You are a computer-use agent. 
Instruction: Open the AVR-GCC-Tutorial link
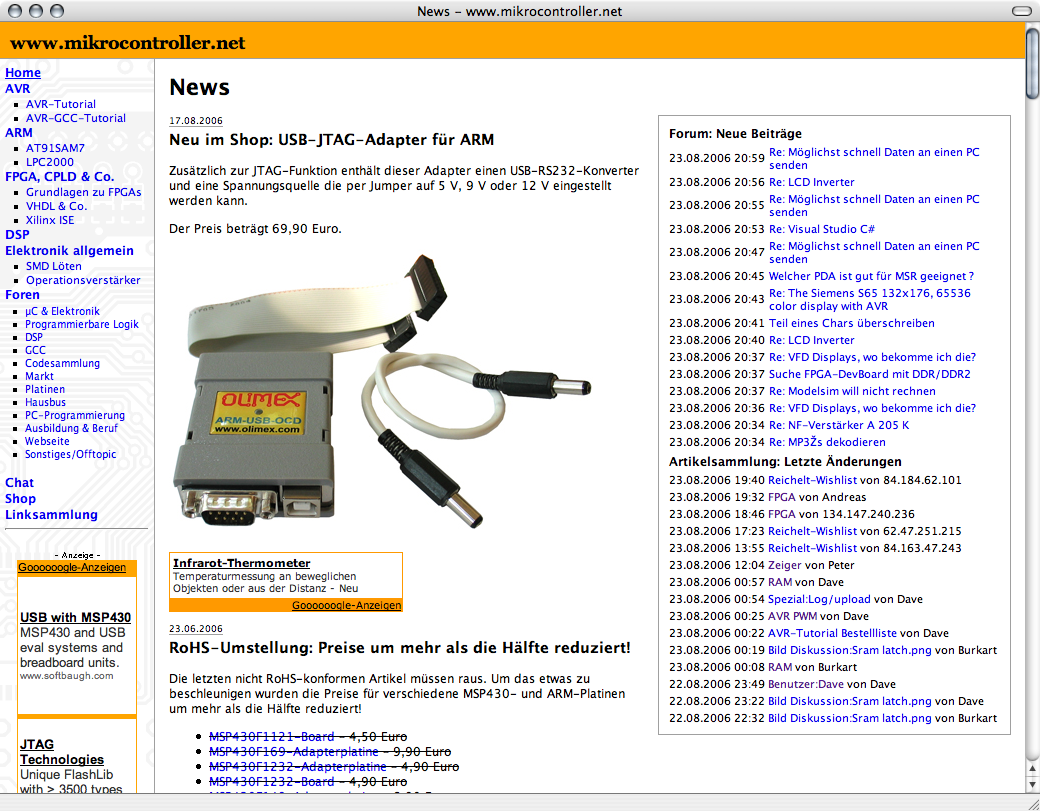pyautogui.click(x=76, y=118)
